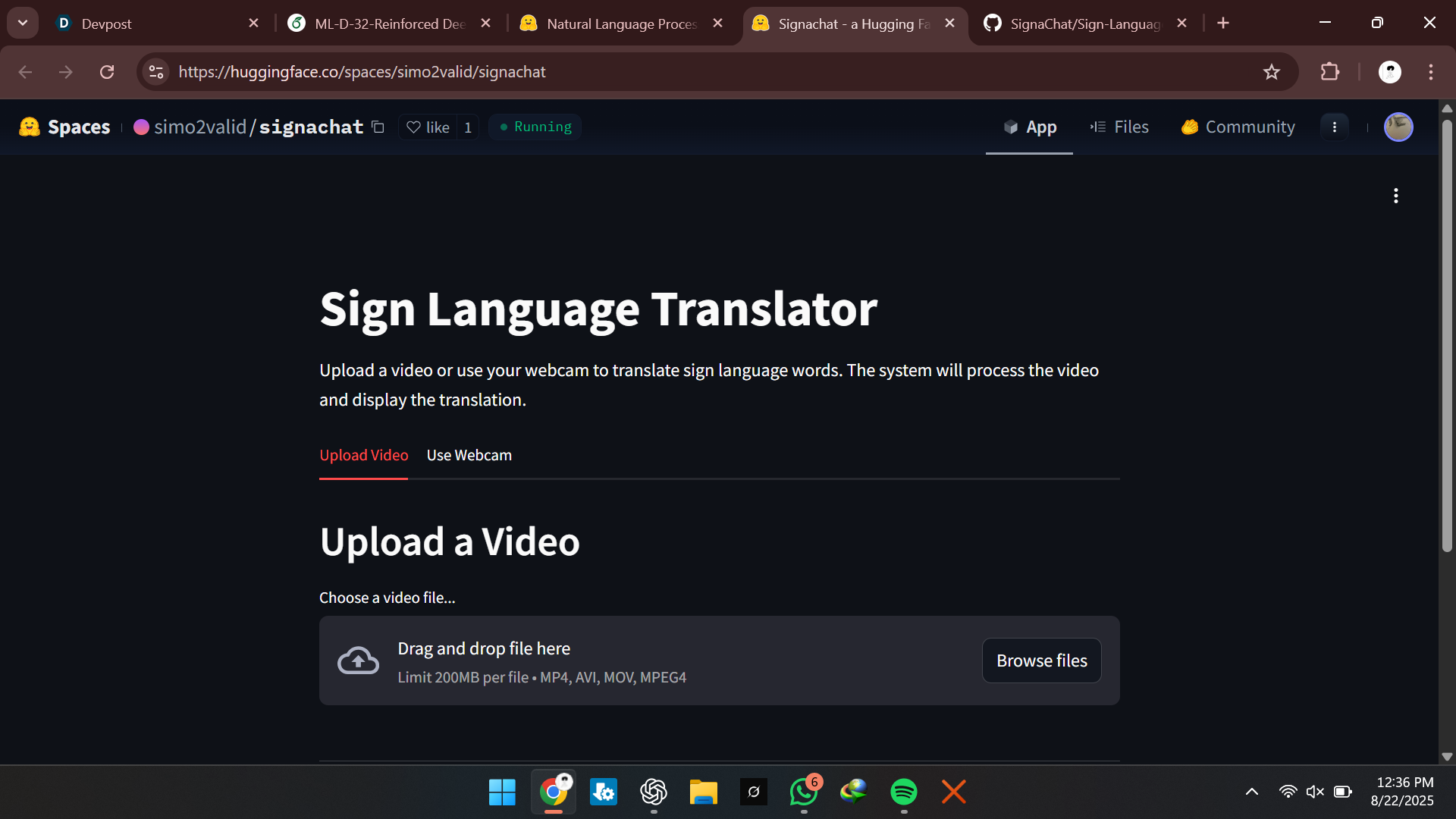Image resolution: width=1456 pixels, height=819 pixels.
Task: Switch to the Use Webcam tab
Action: (x=469, y=455)
